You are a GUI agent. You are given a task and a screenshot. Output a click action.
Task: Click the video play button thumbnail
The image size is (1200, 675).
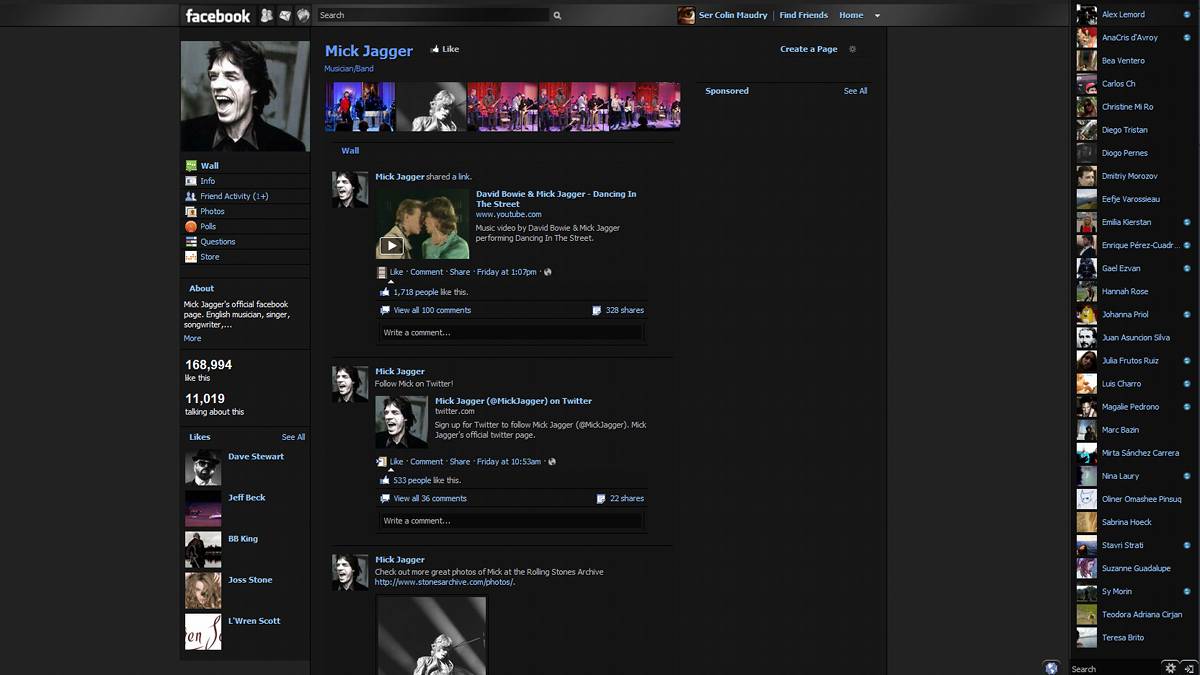click(x=390, y=245)
